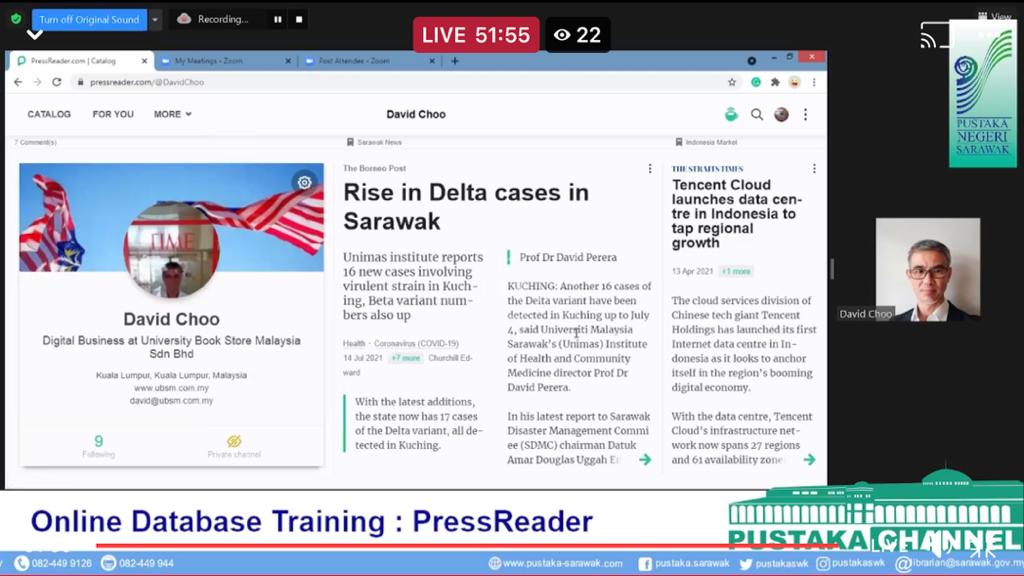The width and height of the screenshot is (1024, 576).
Task: Expand the MORE dropdown menu
Action: point(172,114)
